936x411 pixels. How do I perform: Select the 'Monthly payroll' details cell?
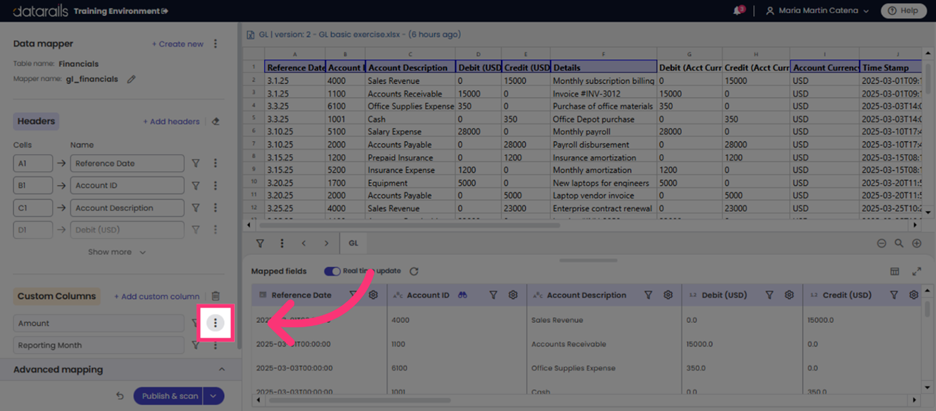pyautogui.click(x=604, y=132)
